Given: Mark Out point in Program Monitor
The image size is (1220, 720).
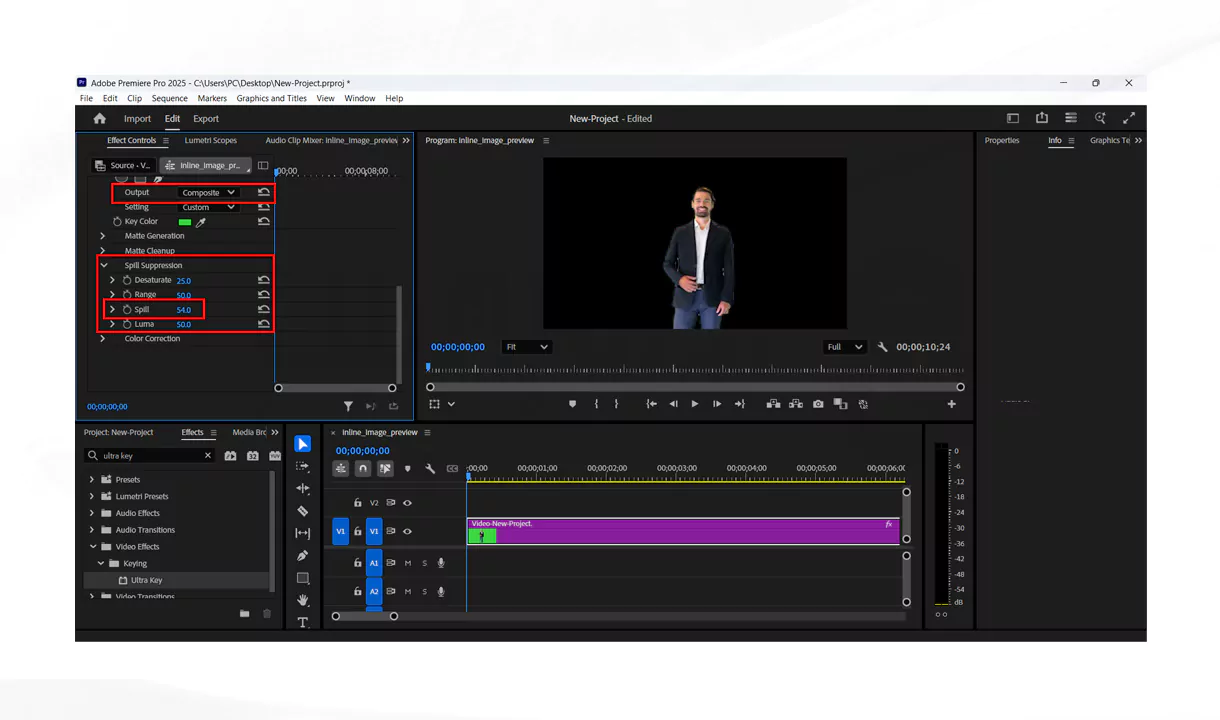Looking at the screenshot, I should point(616,404).
